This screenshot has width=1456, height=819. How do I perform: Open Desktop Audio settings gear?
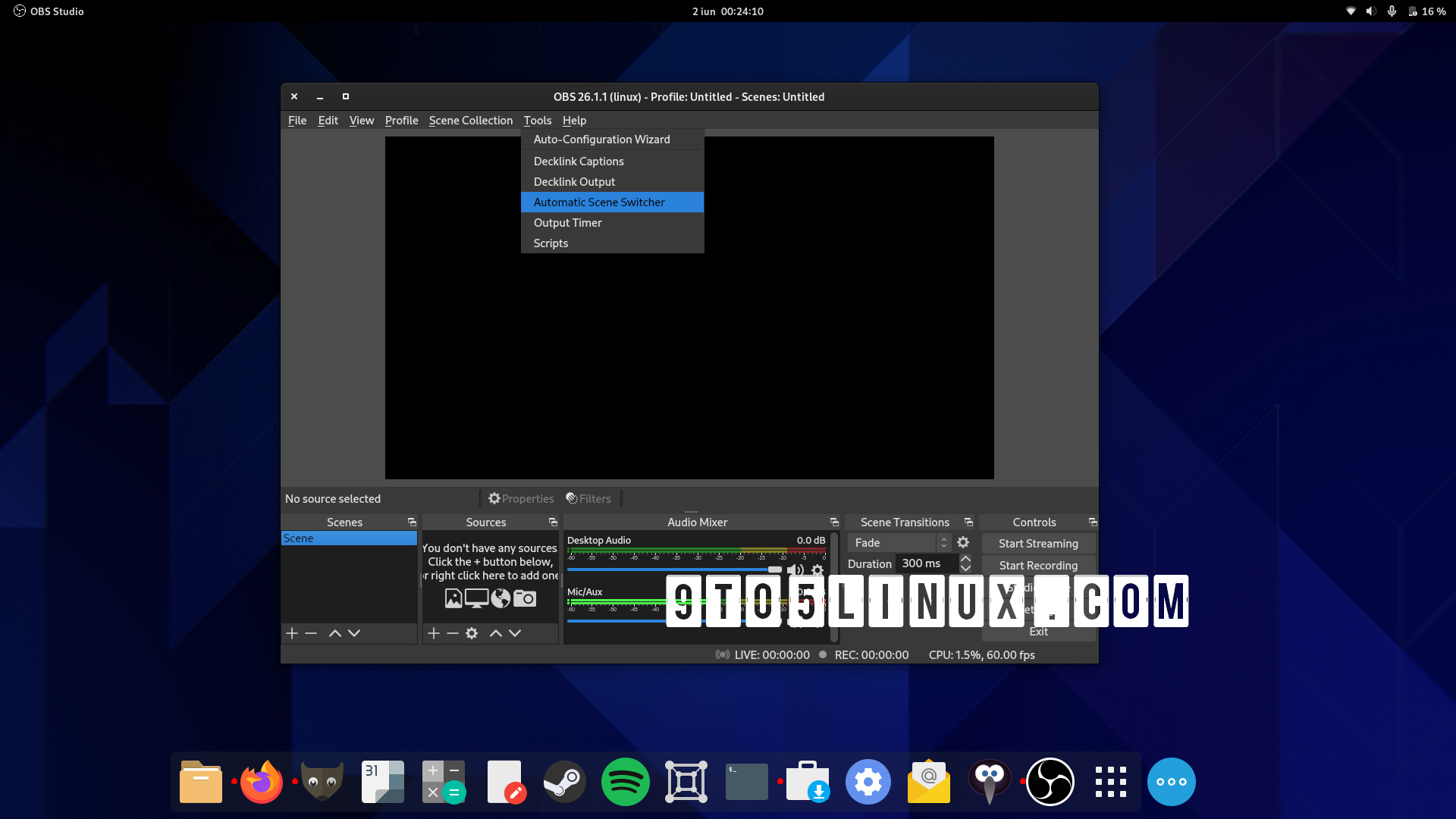coord(817,570)
